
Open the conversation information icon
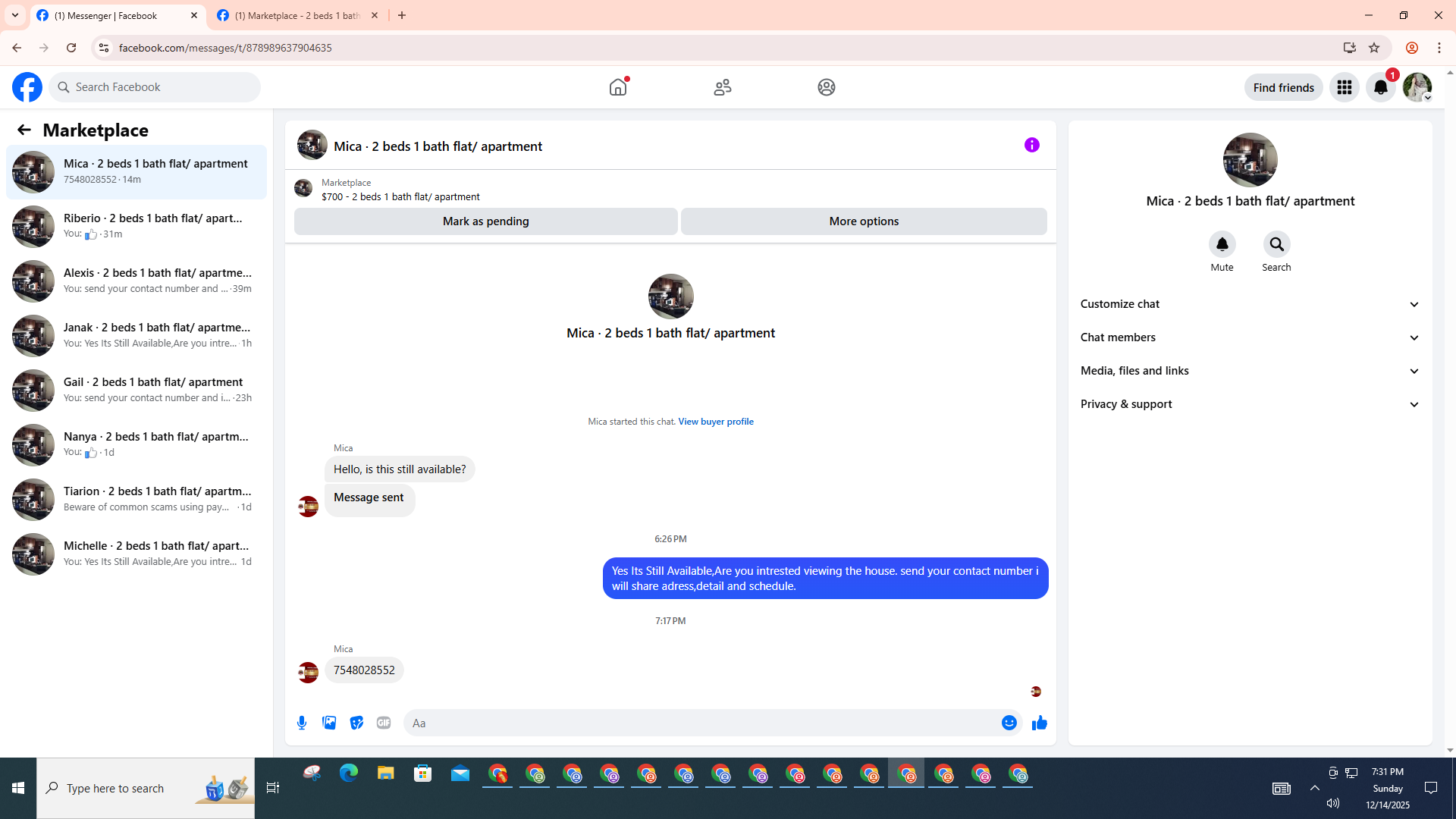(1031, 145)
